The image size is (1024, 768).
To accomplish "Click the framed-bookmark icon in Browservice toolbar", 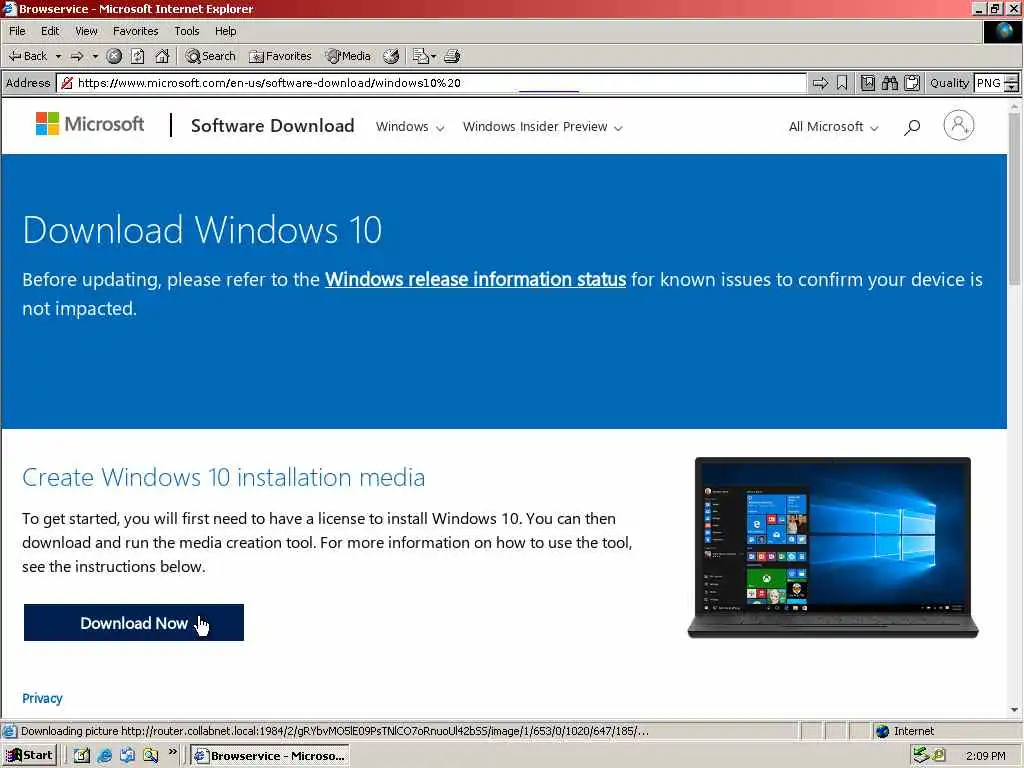I will (x=867, y=83).
